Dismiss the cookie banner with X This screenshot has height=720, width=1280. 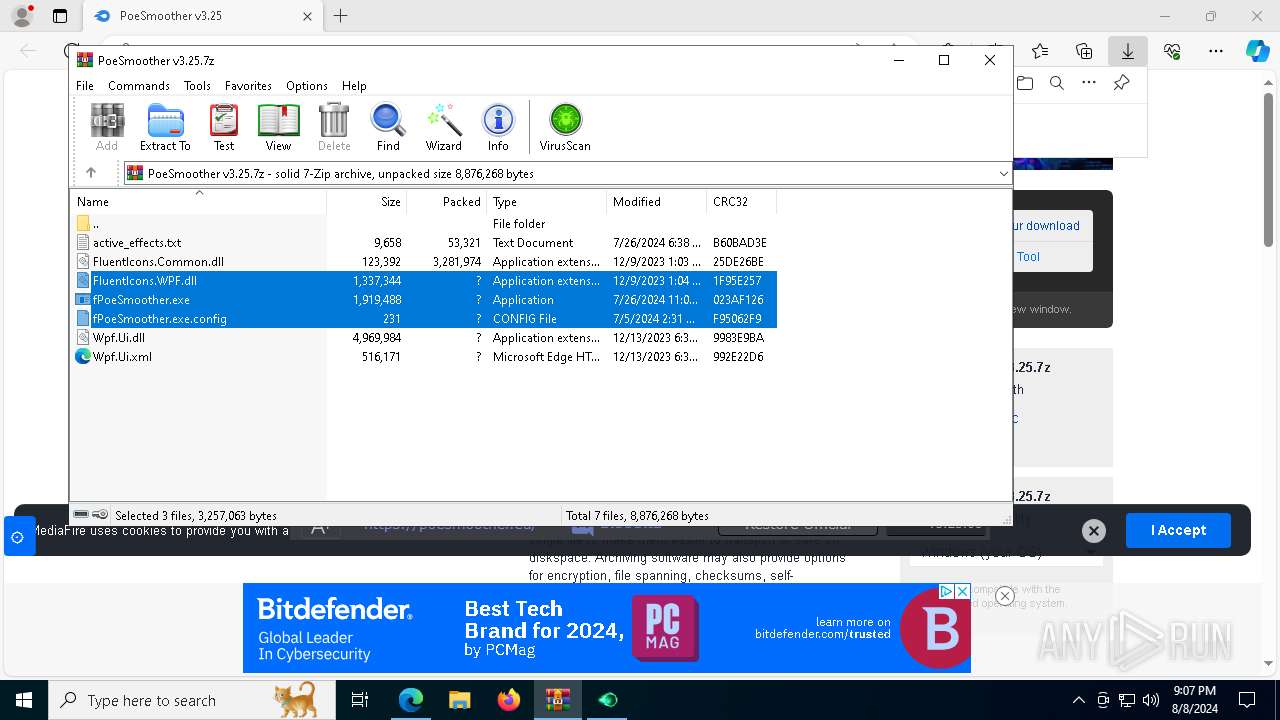click(x=1094, y=531)
